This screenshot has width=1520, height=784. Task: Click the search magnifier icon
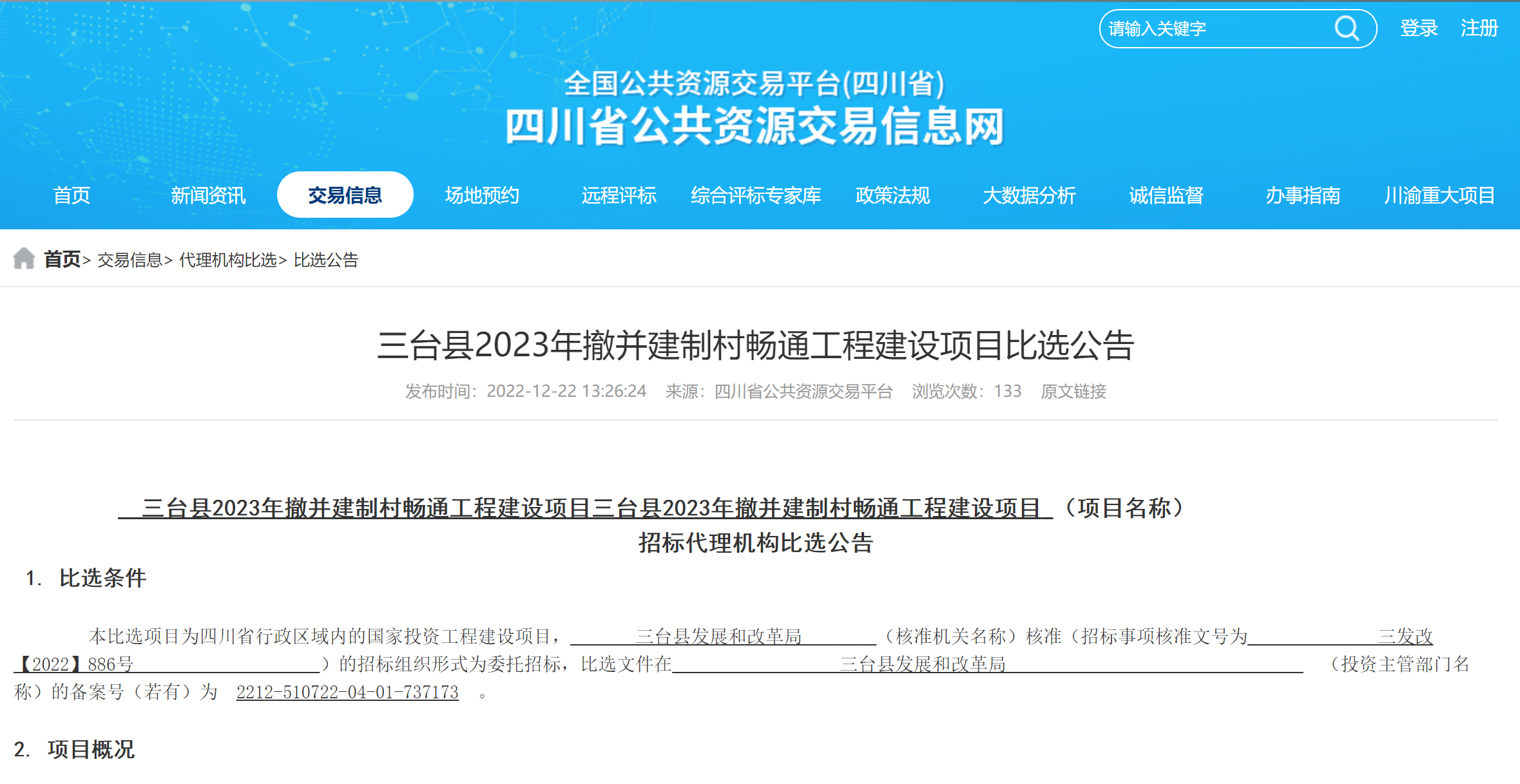[x=1346, y=28]
